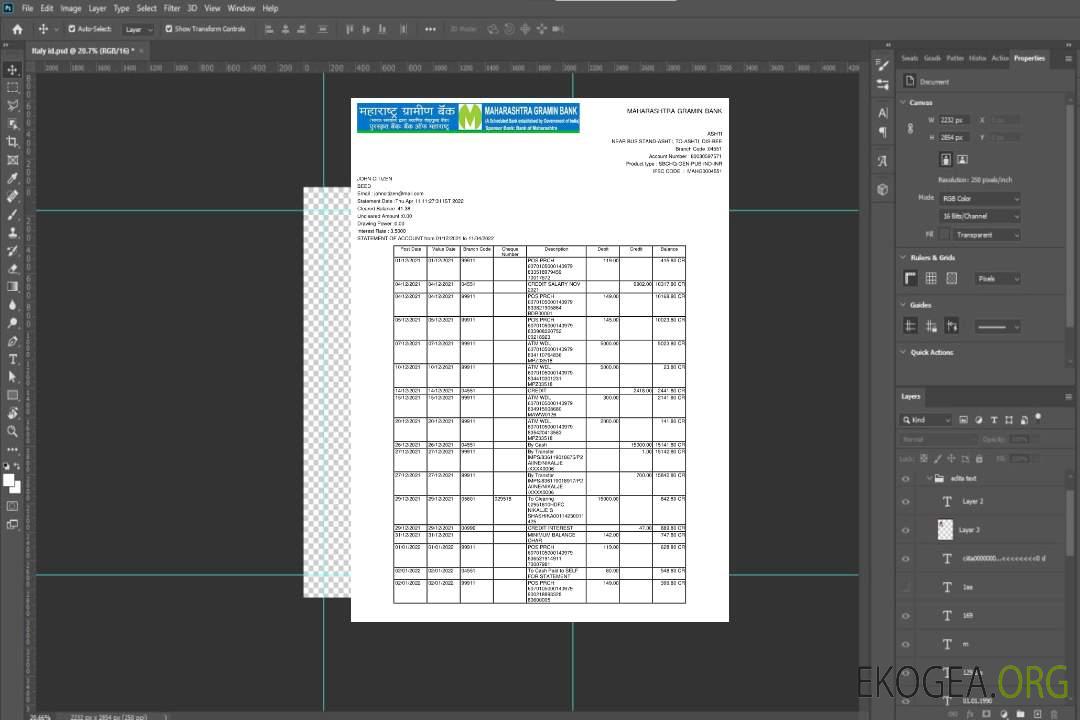Select the Object Selection tool
This screenshot has height=720, width=1080.
12,124
